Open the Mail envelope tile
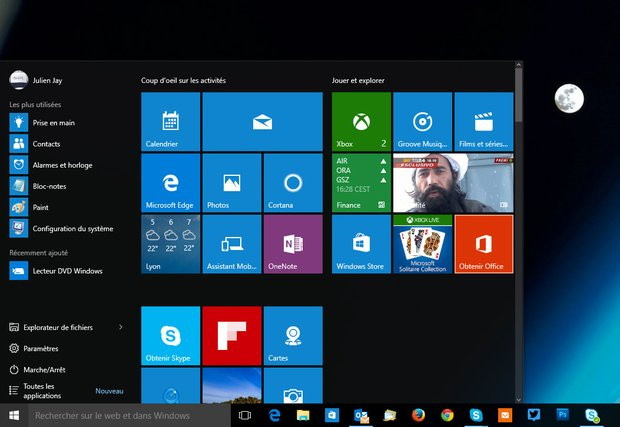Viewport: 620px width, 427px height. click(x=263, y=122)
